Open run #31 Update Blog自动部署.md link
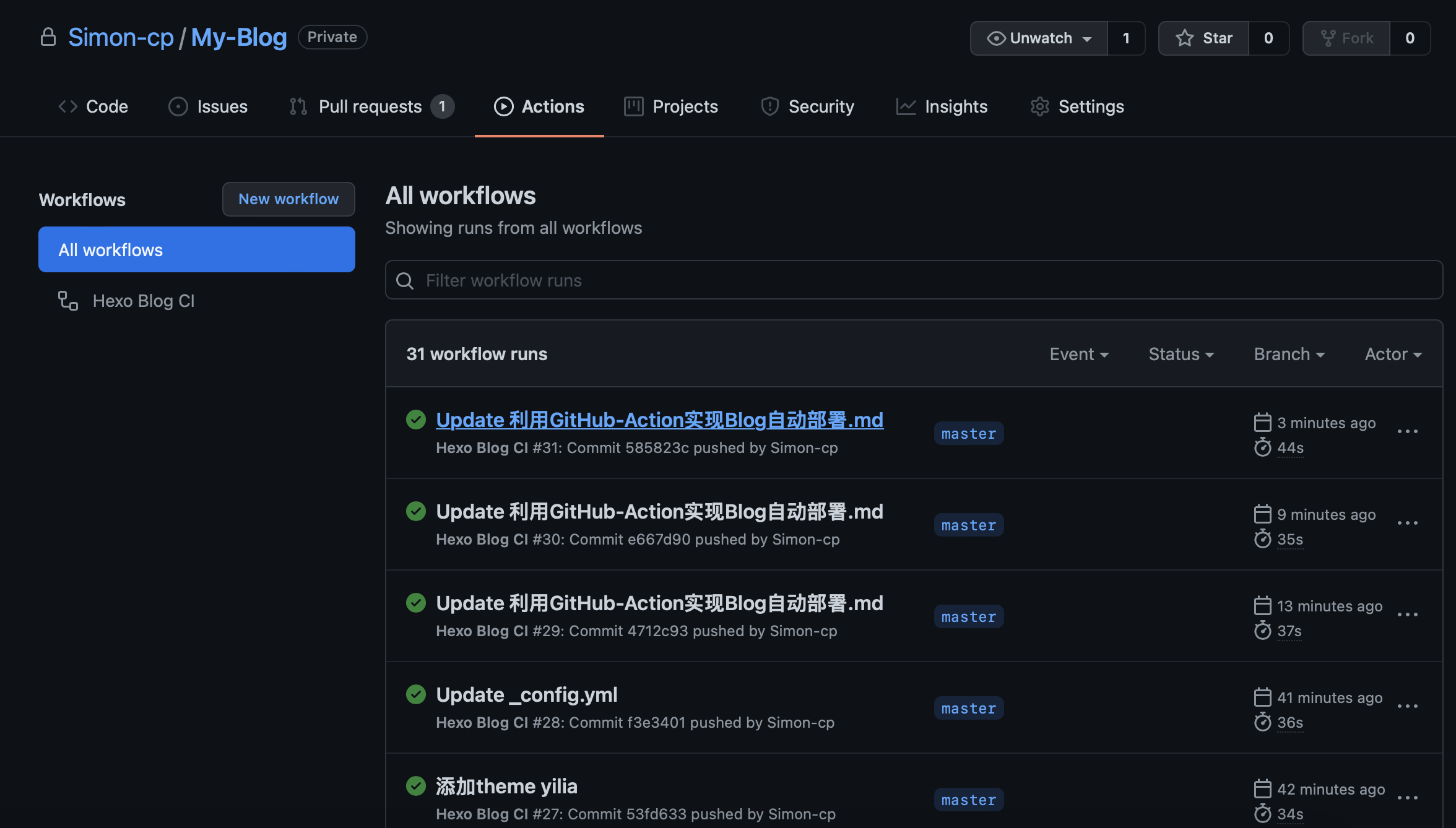The image size is (1456, 828). (660, 420)
